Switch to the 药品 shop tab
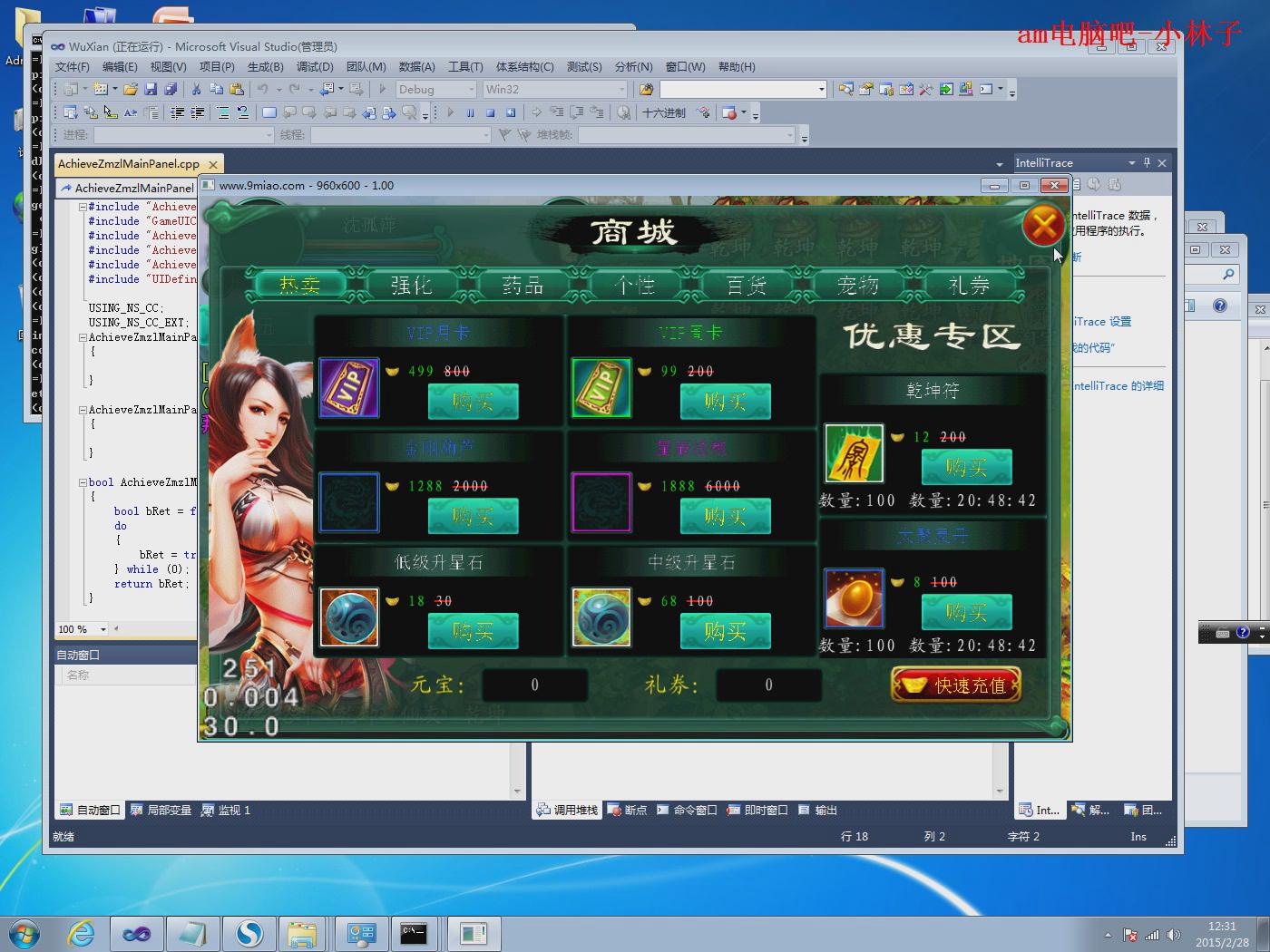1270x952 pixels. pyautogui.click(x=523, y=286)
